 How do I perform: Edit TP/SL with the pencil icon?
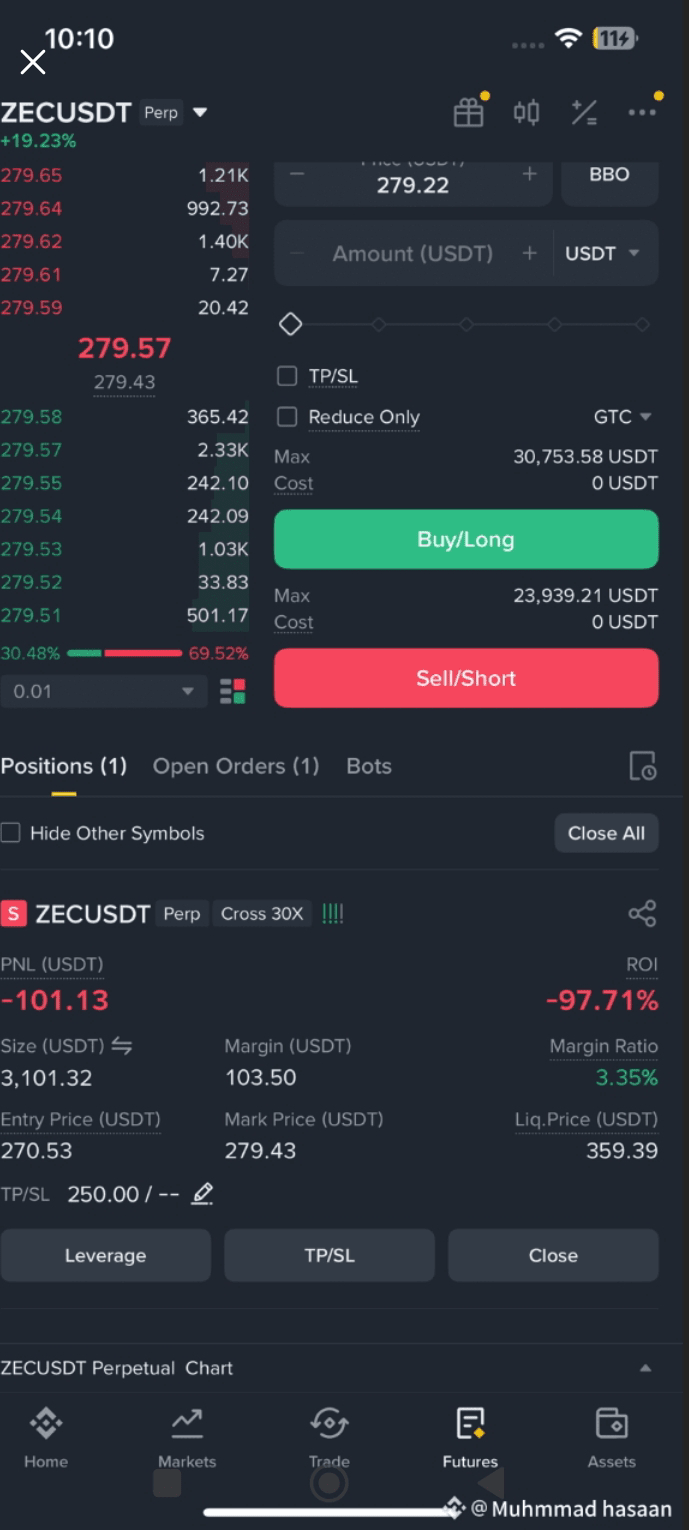click(202, 1193)
